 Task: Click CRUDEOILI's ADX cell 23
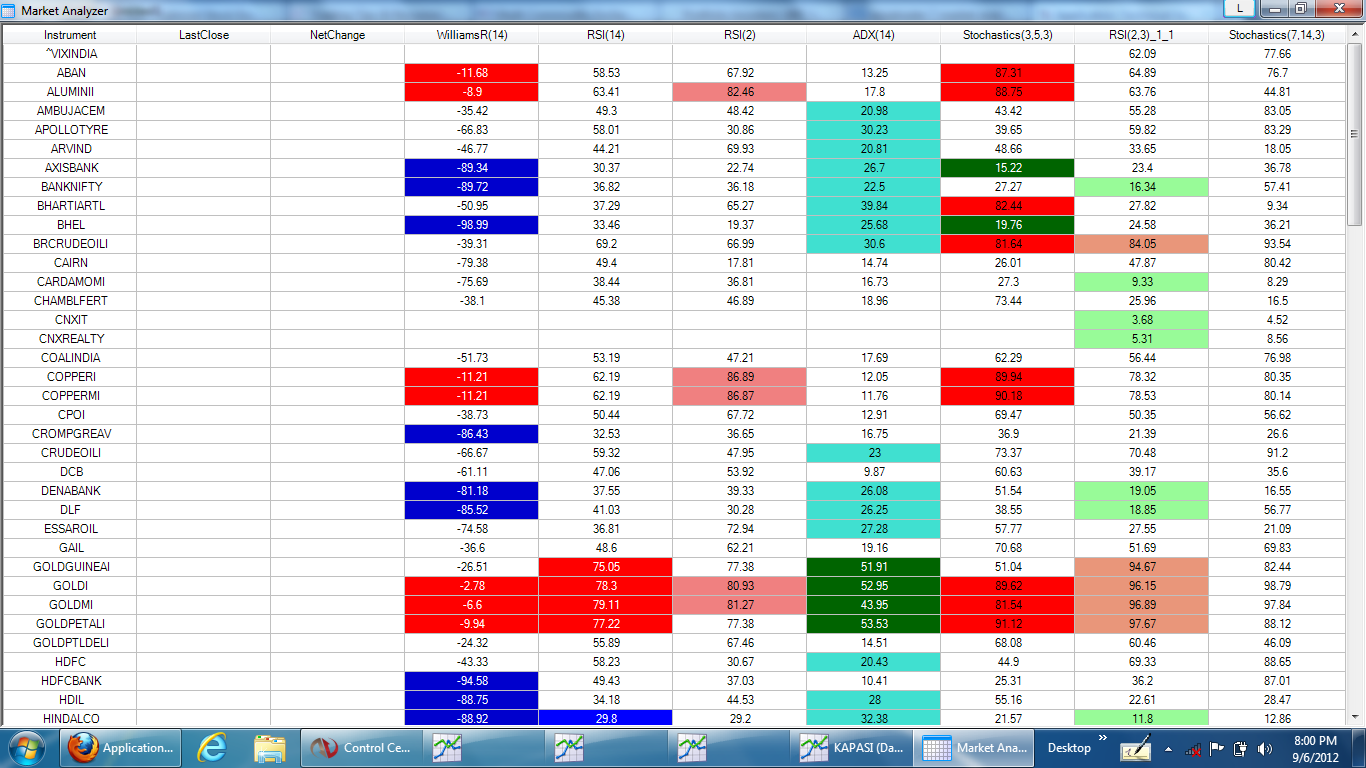point(874,453)
